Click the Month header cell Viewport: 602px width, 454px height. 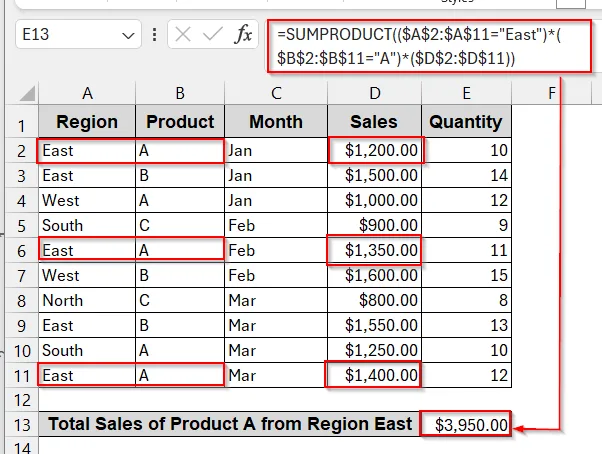point(276,122)
